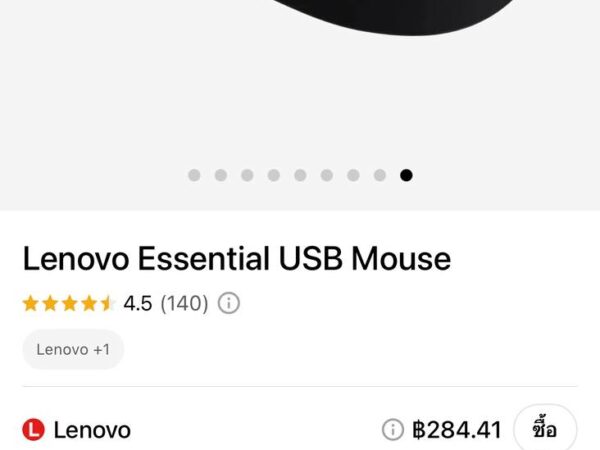600x450 pixels.
Task: Click the 4.5 rating score
Action: coord(138,303)
